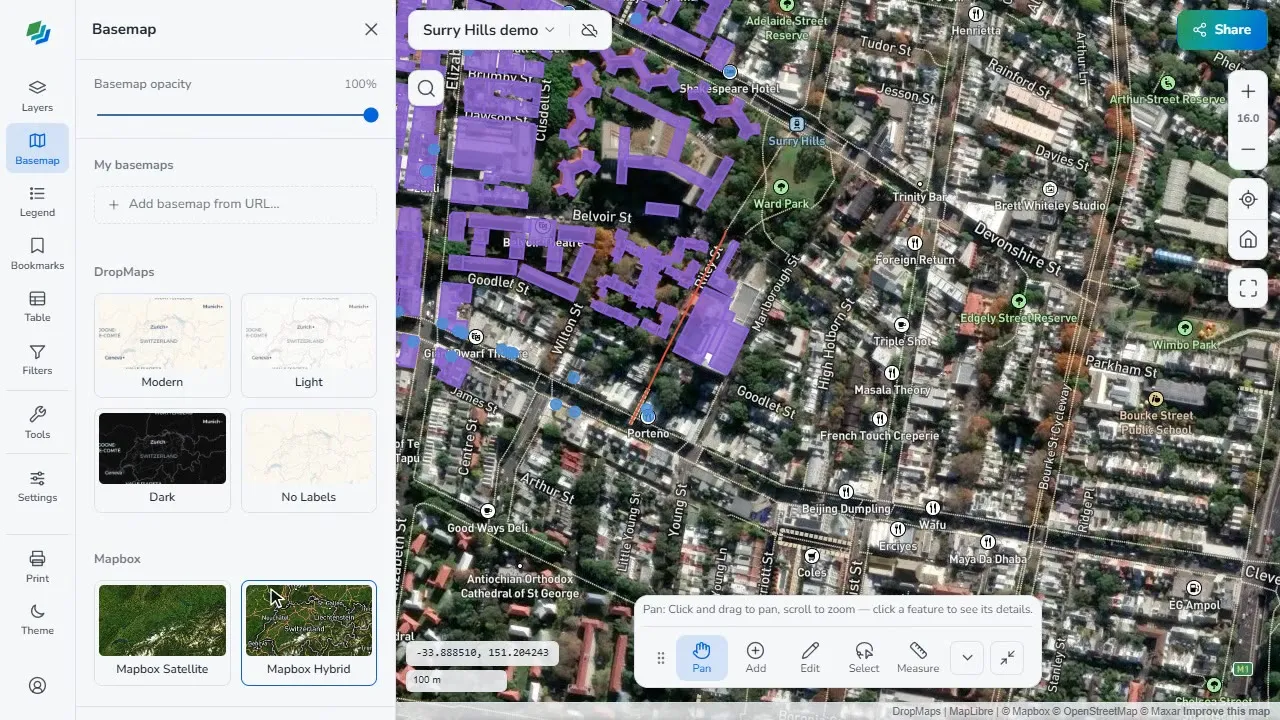
Task: Choose the Mapbox Satellite basemap
Action: click(x=162, y=632)
